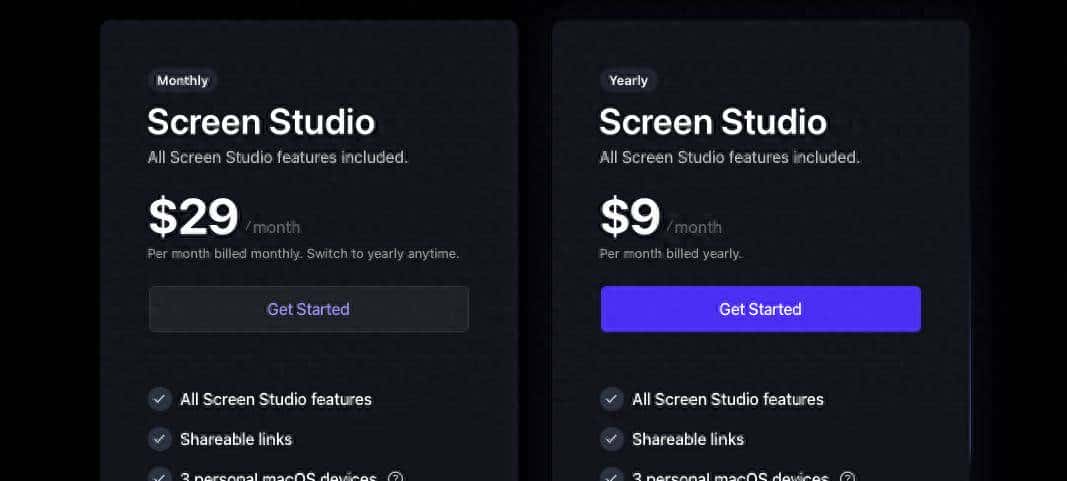The height and width of the screenshot is (481, 1067).
Task: Open the help icon next to Yearly macOS devices
Action: click(x=847, y=476)
